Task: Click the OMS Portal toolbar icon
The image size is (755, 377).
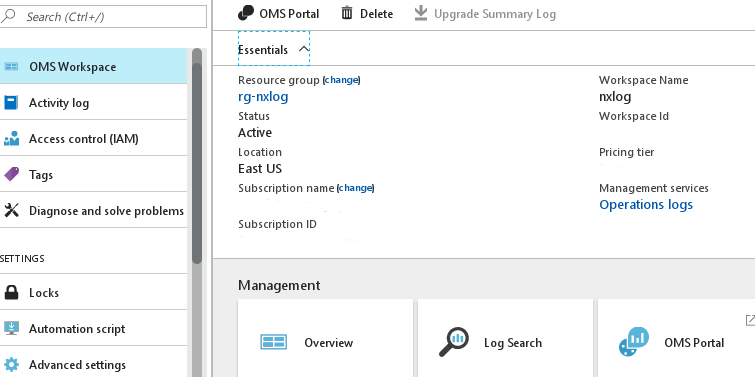Action: [246, 13]
